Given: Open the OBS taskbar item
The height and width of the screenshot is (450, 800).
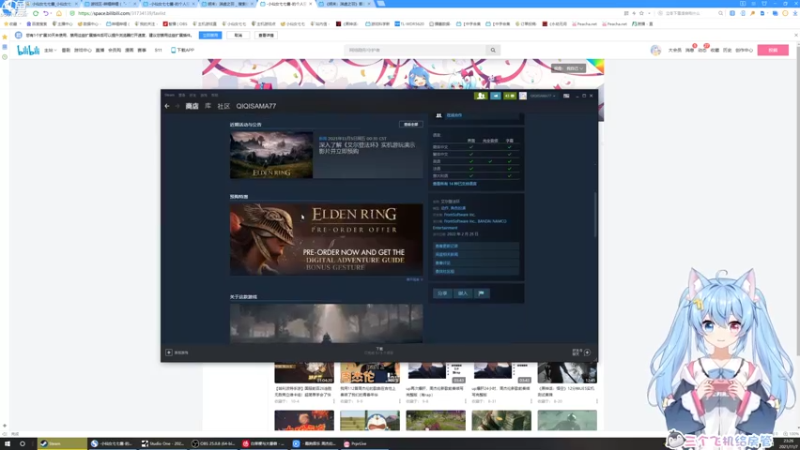Looking at the screenshot, I should pyautogui.click(x=213, y=443).
